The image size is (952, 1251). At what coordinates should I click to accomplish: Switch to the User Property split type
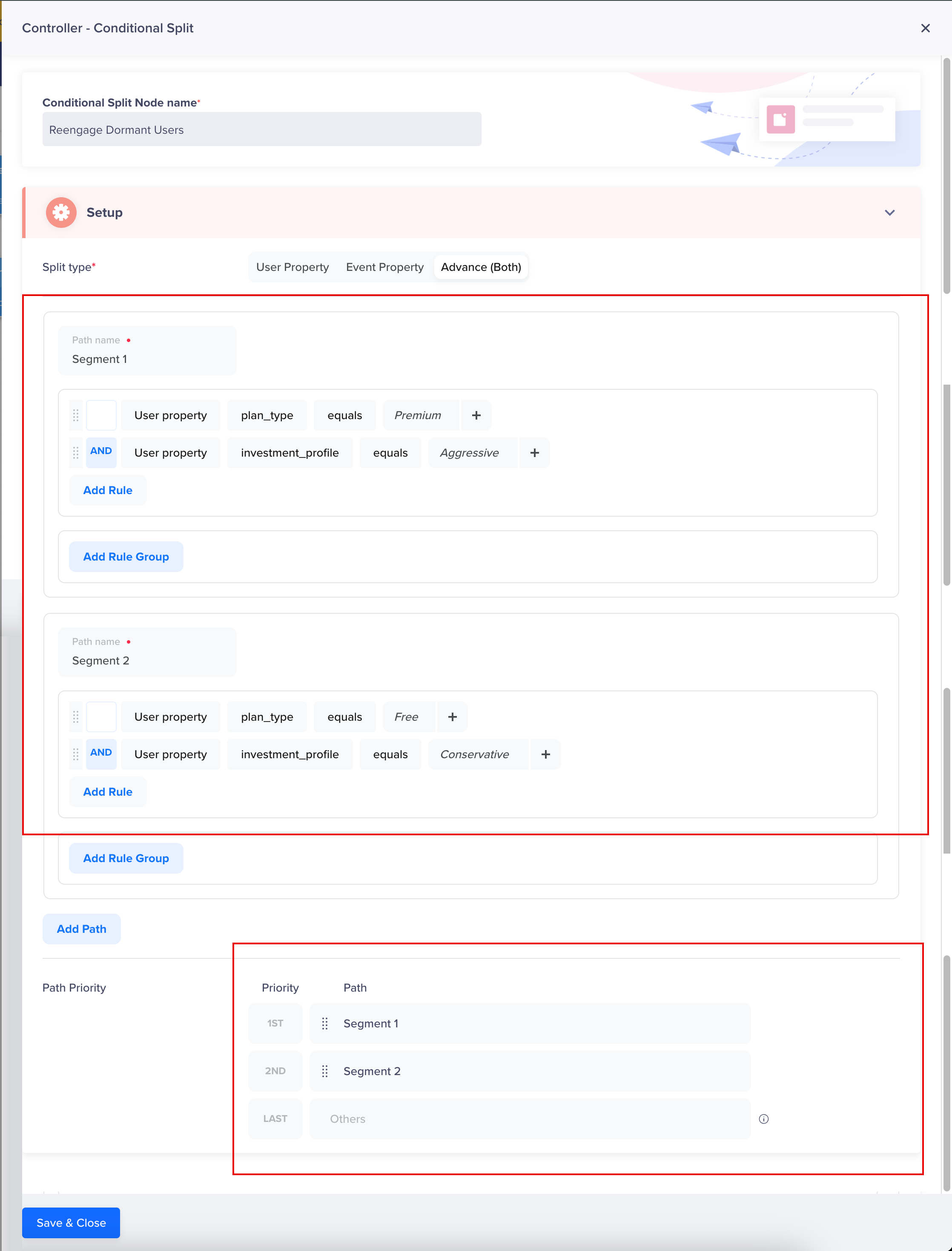click(292, 266)
